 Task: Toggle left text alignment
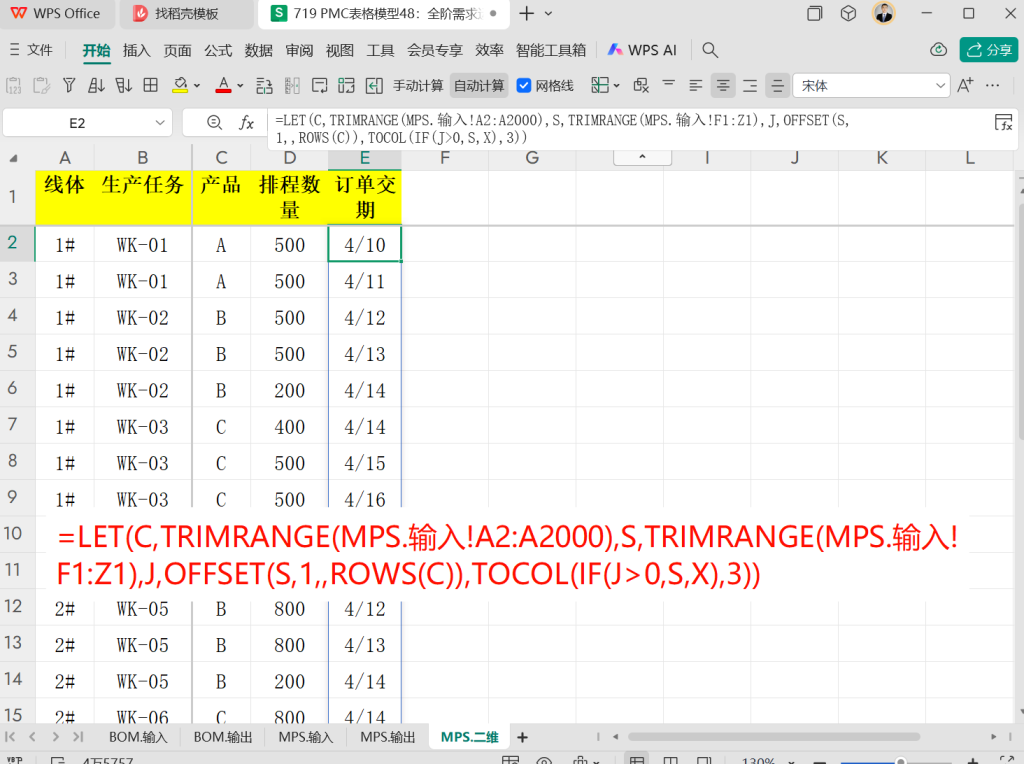pos(696,86)
